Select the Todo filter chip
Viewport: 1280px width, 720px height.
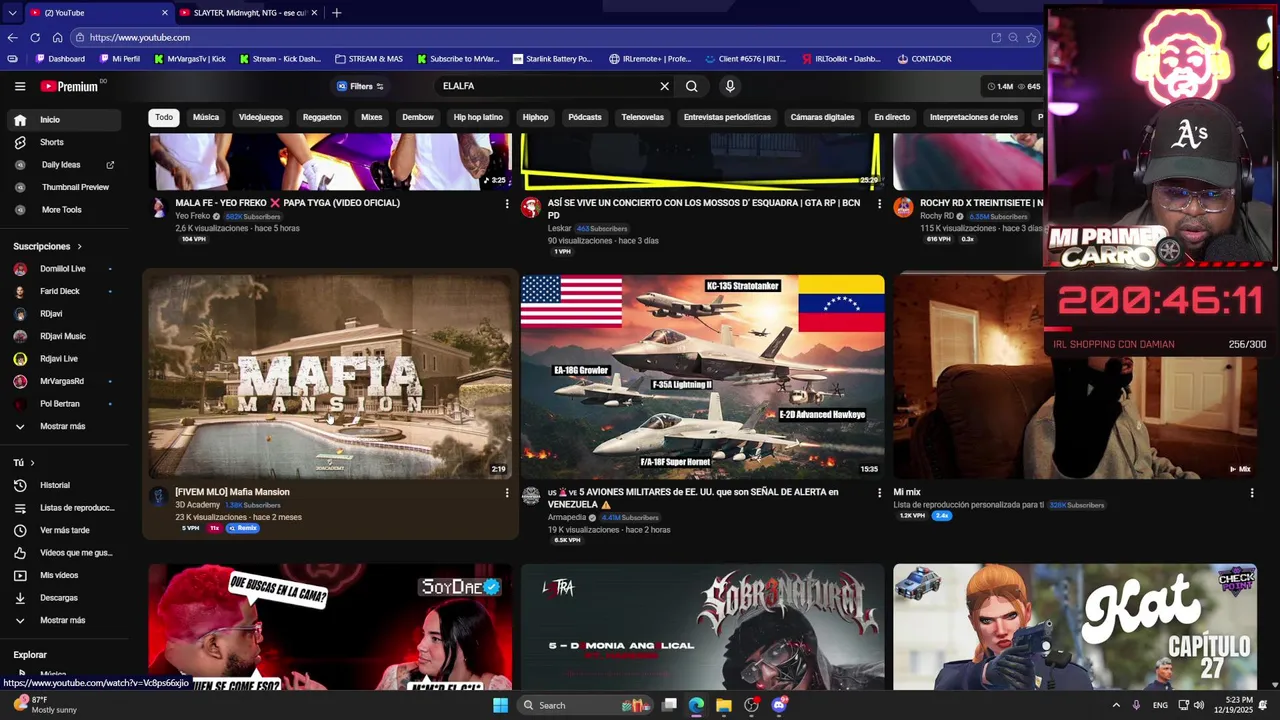[164, 117]
